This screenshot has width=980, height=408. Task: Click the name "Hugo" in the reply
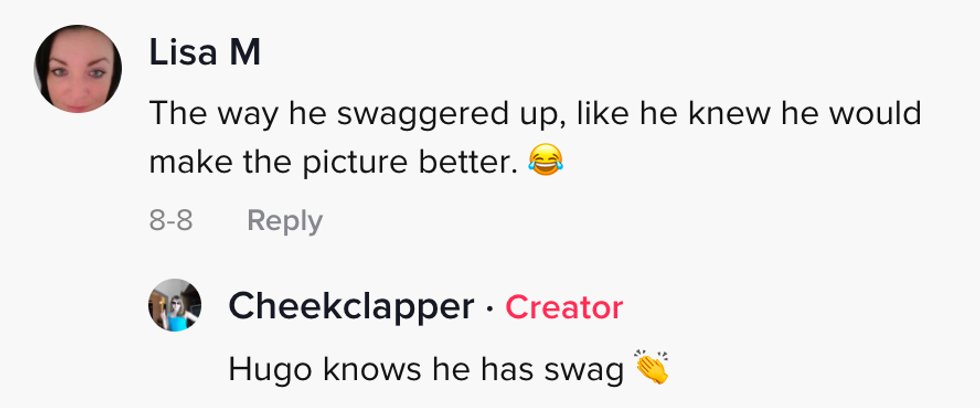pos(260,370)
